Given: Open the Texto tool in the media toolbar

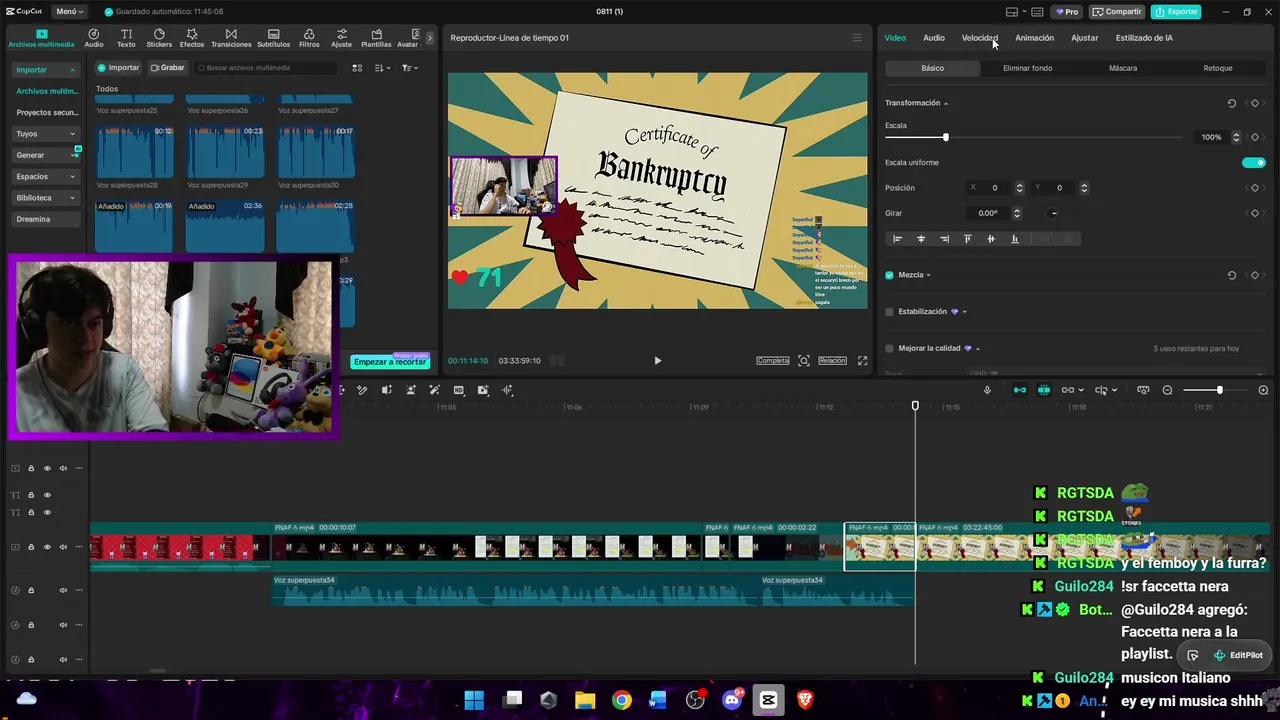Looking at the screenshot, I should 126,38.
